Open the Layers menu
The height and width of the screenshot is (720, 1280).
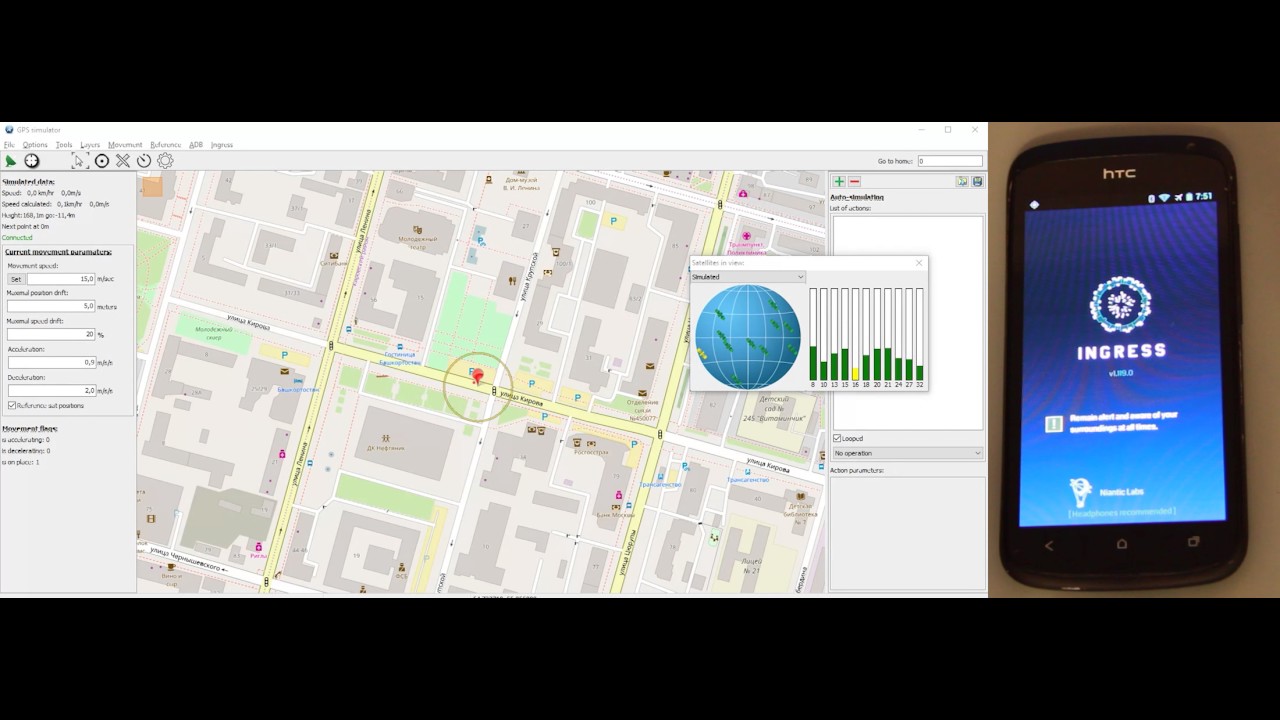pos(90,145)
